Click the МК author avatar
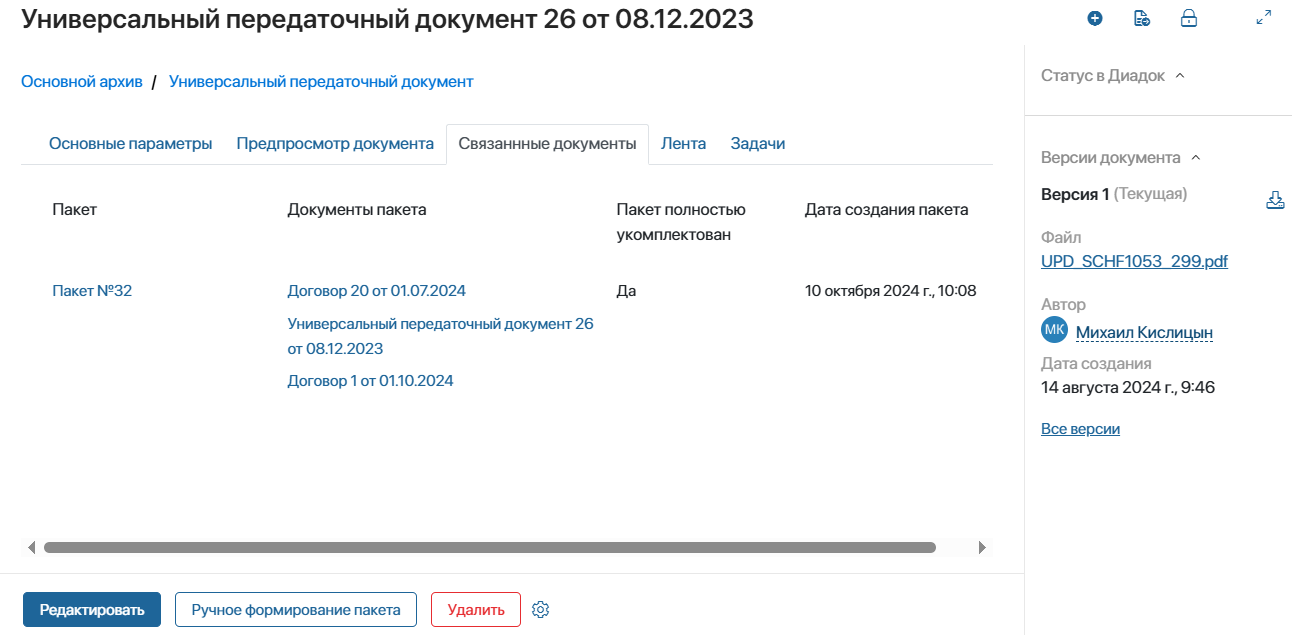This screenshot has width=1292, height=635. tap(1054, 329)
